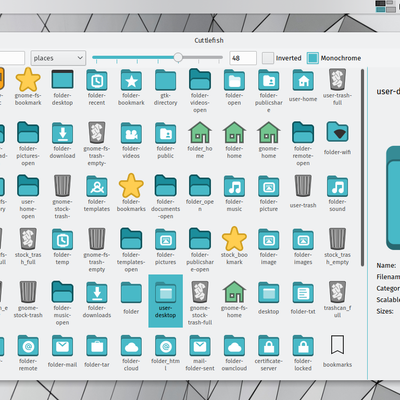Select the folder-remote-open icon
The image size is (400, 400).
coord(303,132)
